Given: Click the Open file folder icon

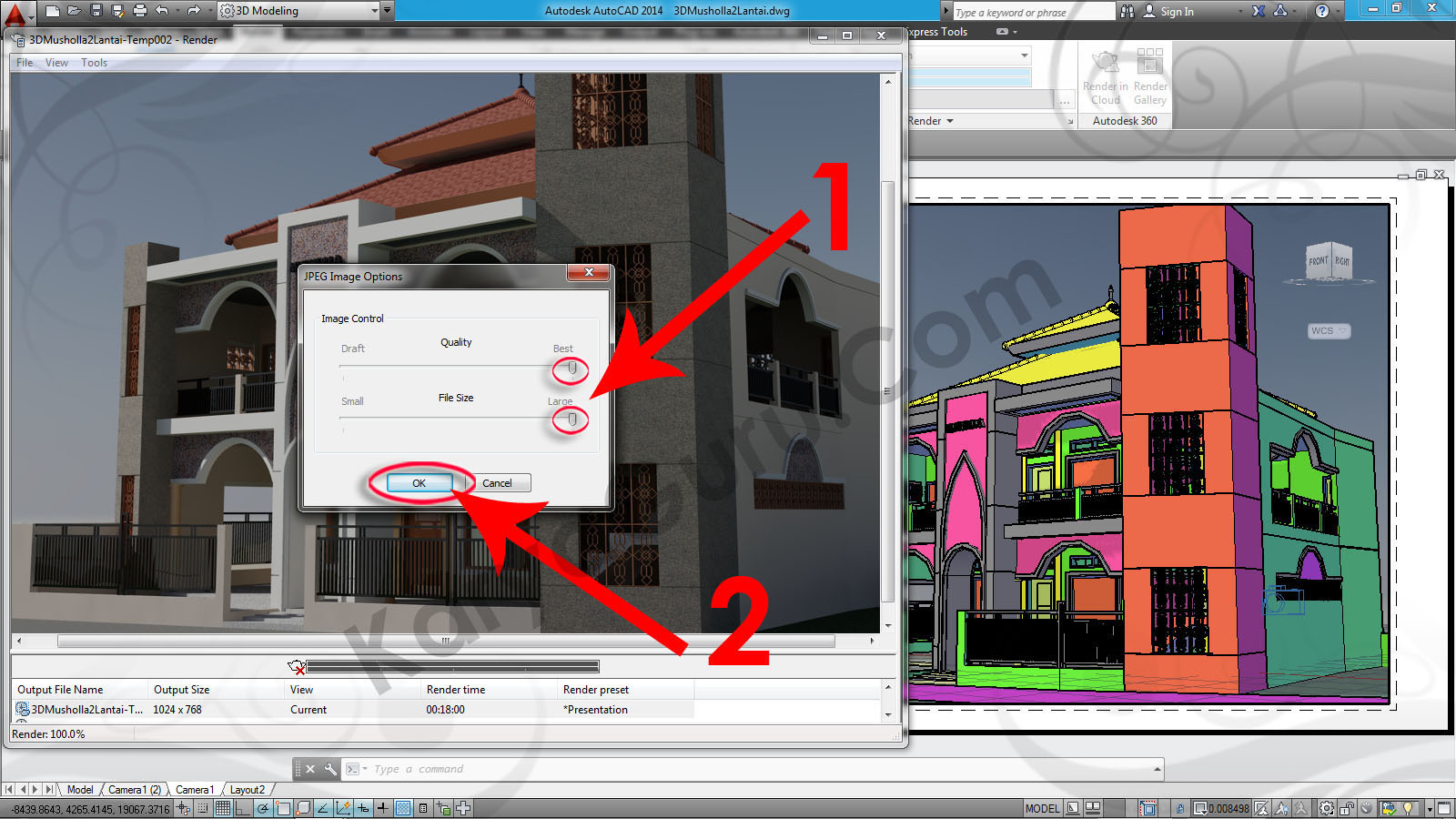Looking at the screenshot, I should pyautogui.click(x=74, y=11).
